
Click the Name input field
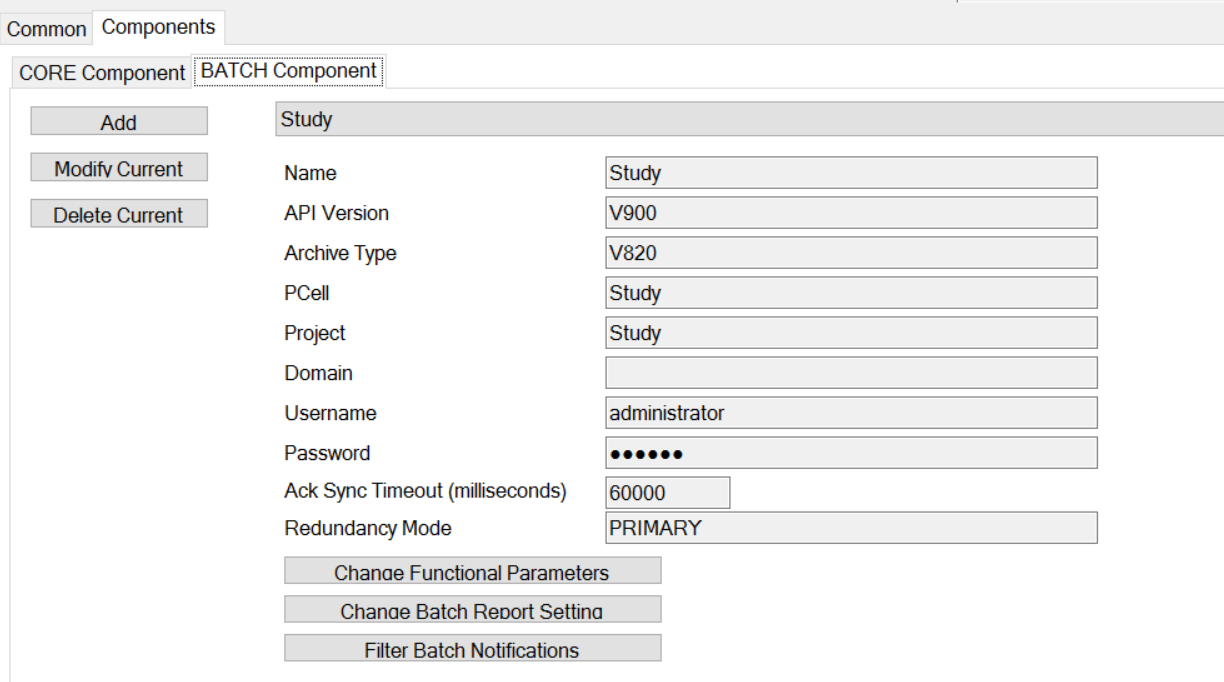[851, 173]
